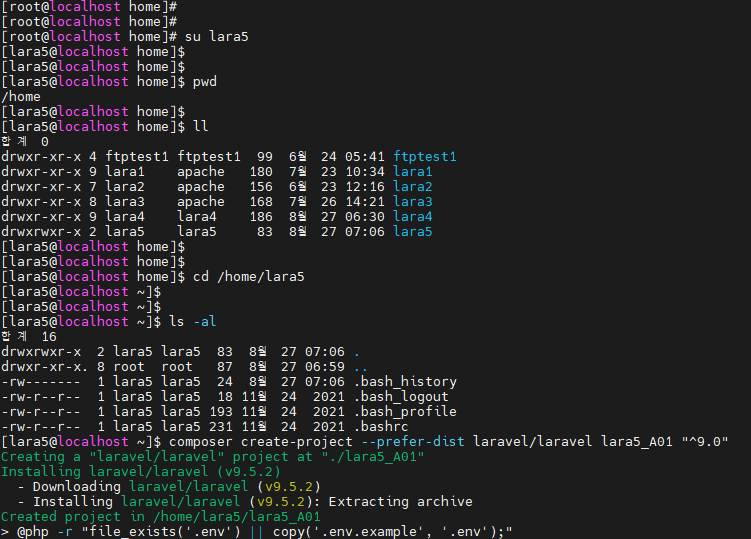Image resolution: width=751 pixels, height=539 pixels.
Task: Select the lara2 directory name in blue
Action: tap(413, 187)
